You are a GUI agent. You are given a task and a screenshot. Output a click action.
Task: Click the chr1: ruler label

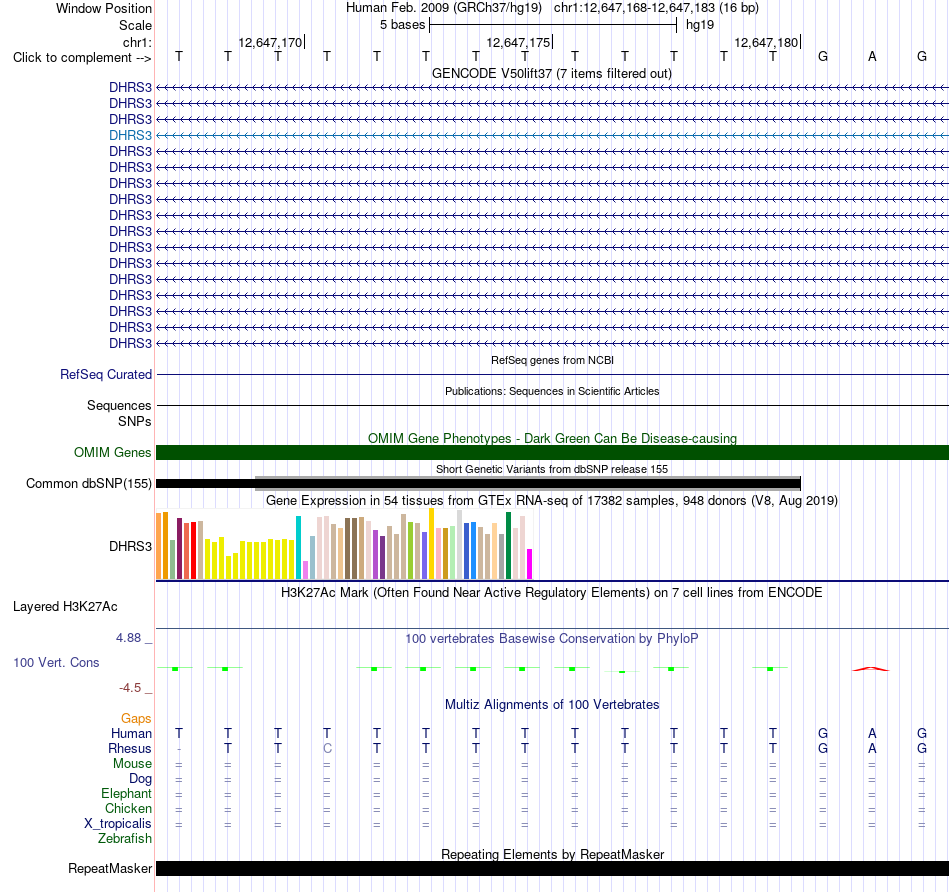pyautogui.click(x=138, y=42)
